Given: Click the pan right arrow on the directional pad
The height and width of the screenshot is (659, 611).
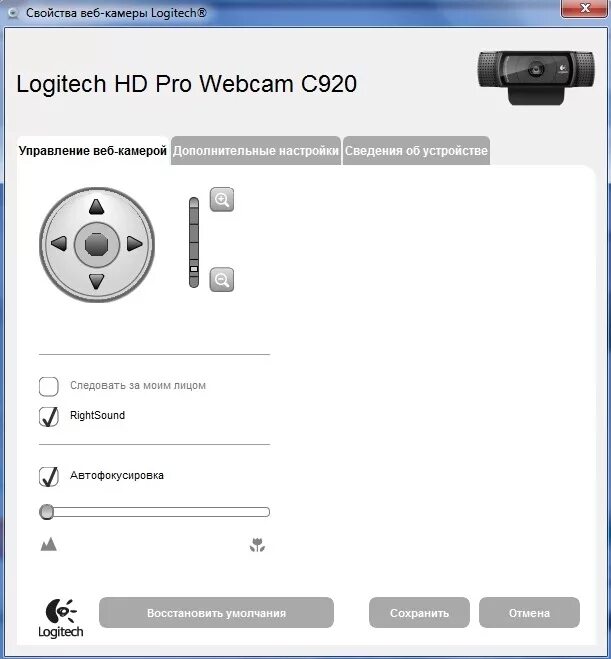Looking at the screenshot, I should pyautogui.click(x=134, y=243).
